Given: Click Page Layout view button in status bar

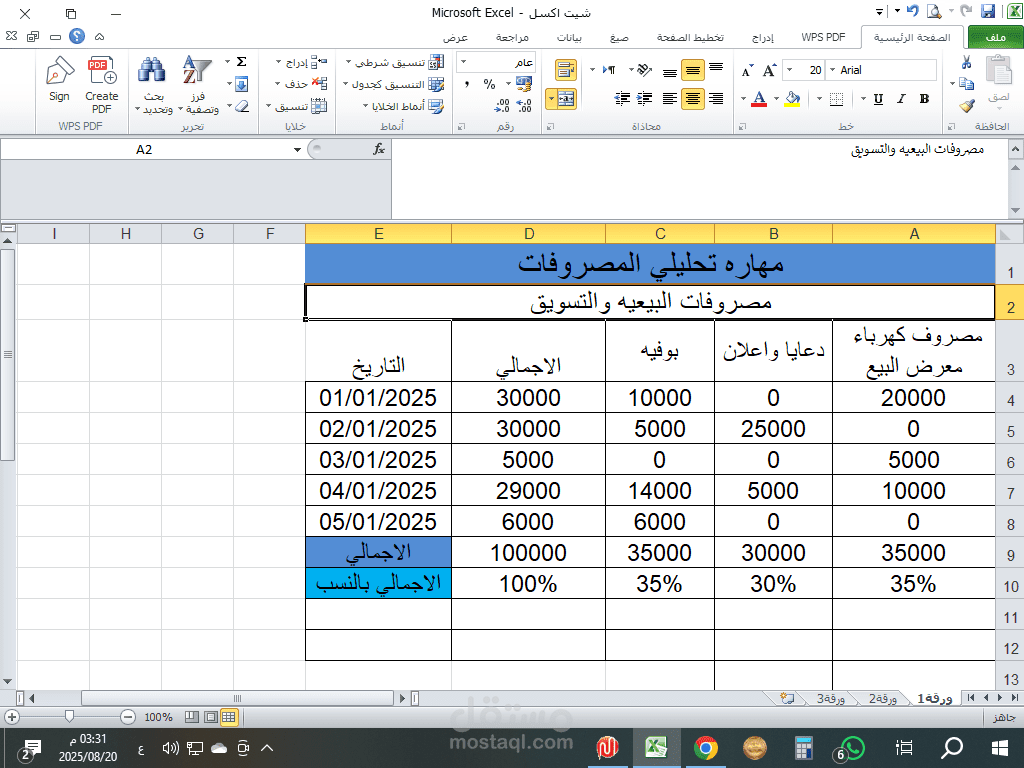Looking at the screenshot, I should (x=210, y=717).
